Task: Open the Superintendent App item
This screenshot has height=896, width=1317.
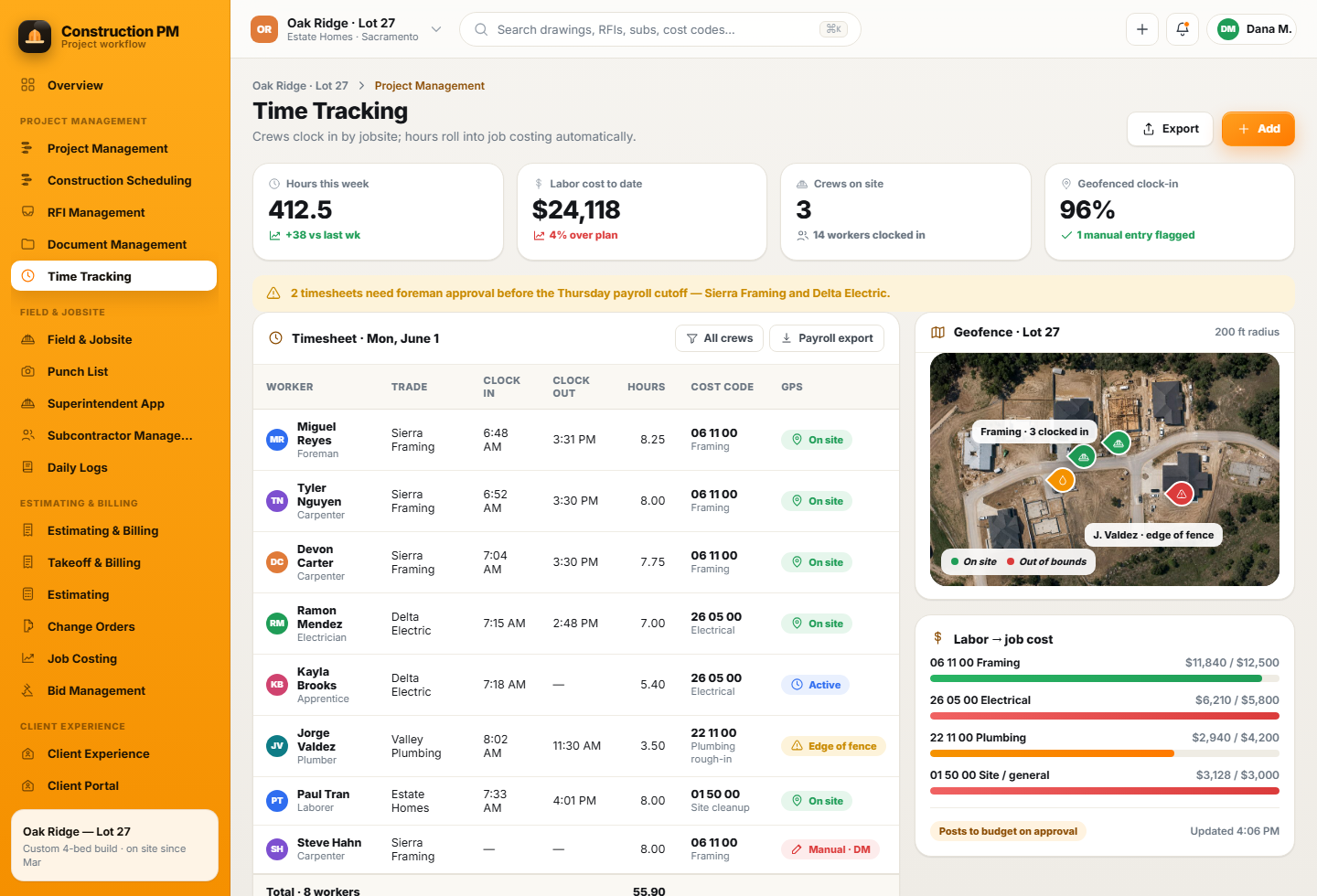Action: pos(113,403)
